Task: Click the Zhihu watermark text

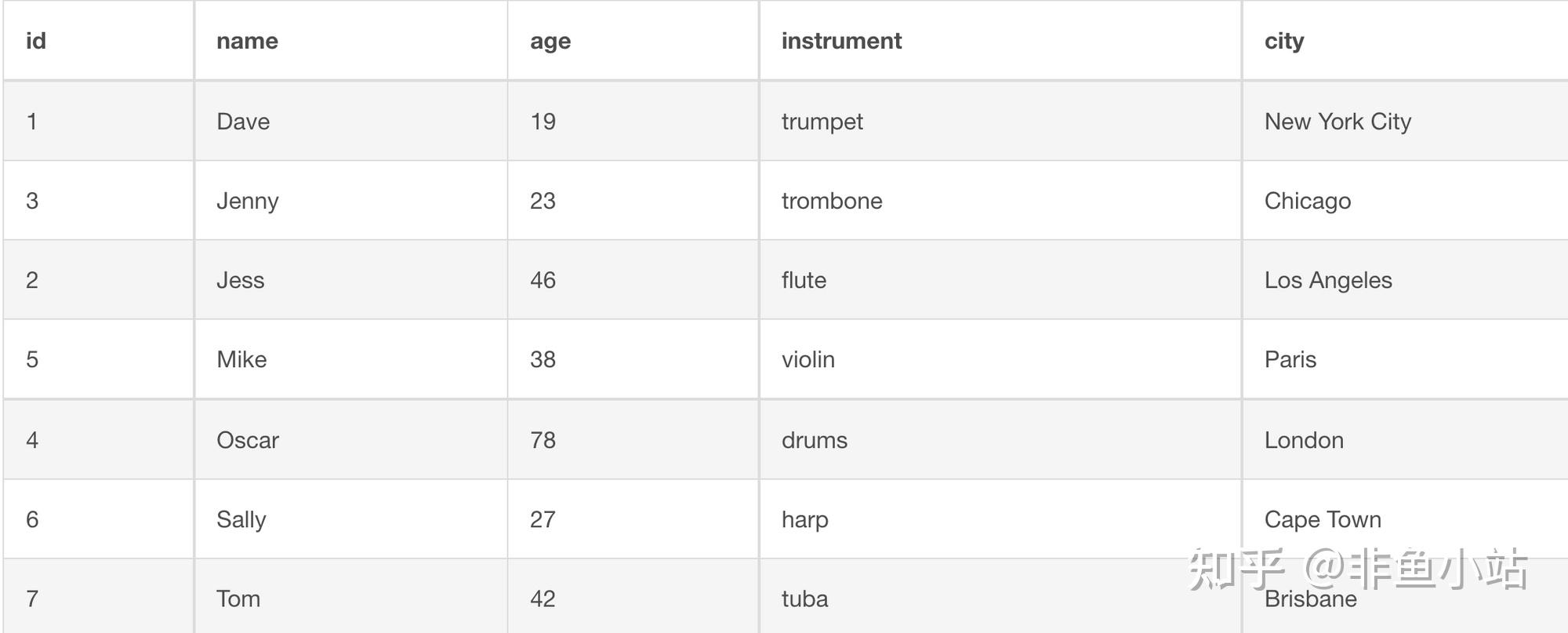Action: 1358,569
